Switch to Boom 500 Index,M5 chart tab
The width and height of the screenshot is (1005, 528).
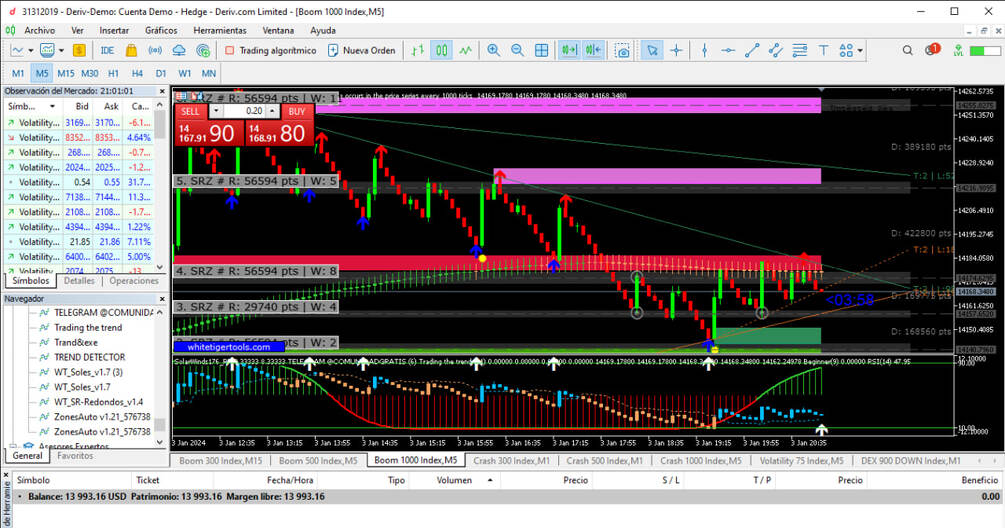click(x=318, y=460)
